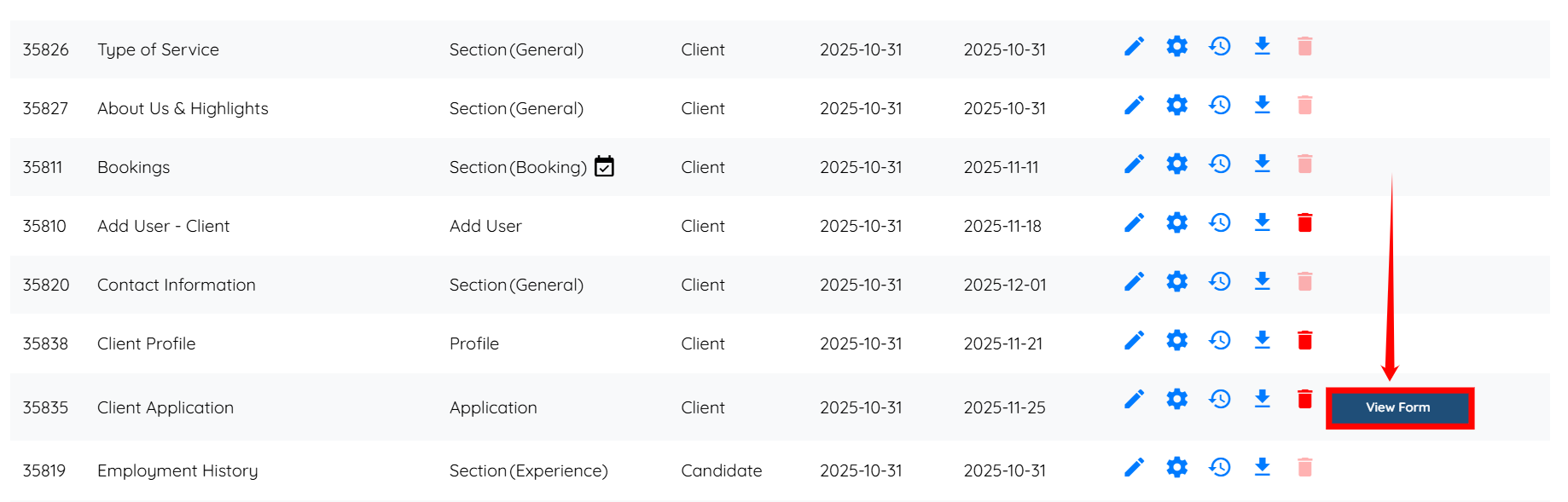Screen dimensions: 1568x502
Task: Click the calendar icon beside Section (Booking)
Action: 604,166
